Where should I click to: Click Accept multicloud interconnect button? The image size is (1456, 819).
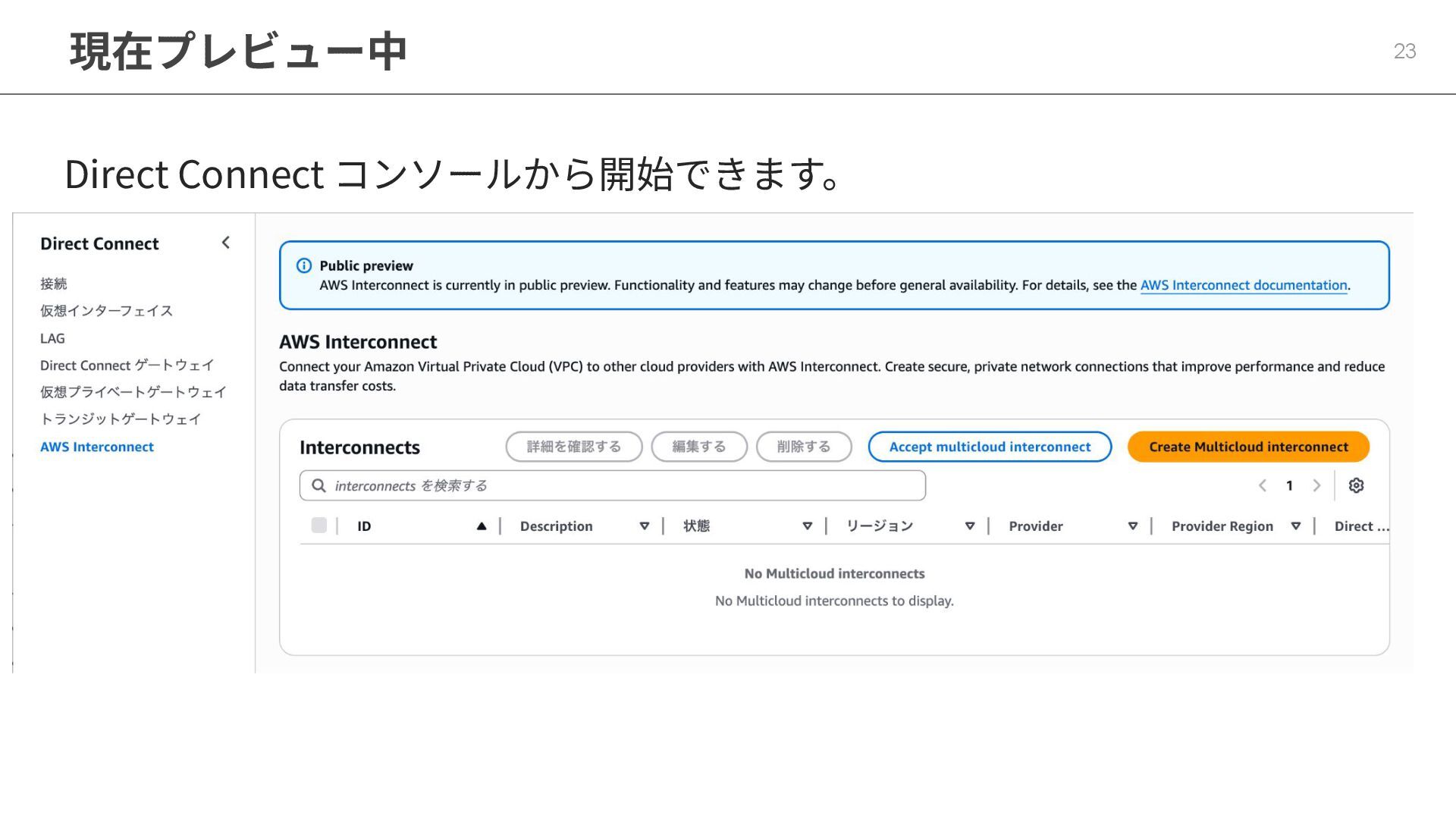[990, 447]
